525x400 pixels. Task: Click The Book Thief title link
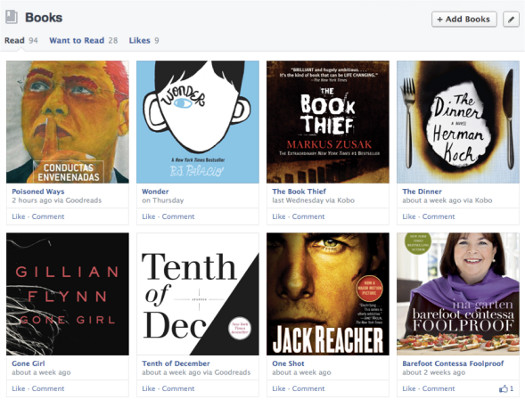299,191
